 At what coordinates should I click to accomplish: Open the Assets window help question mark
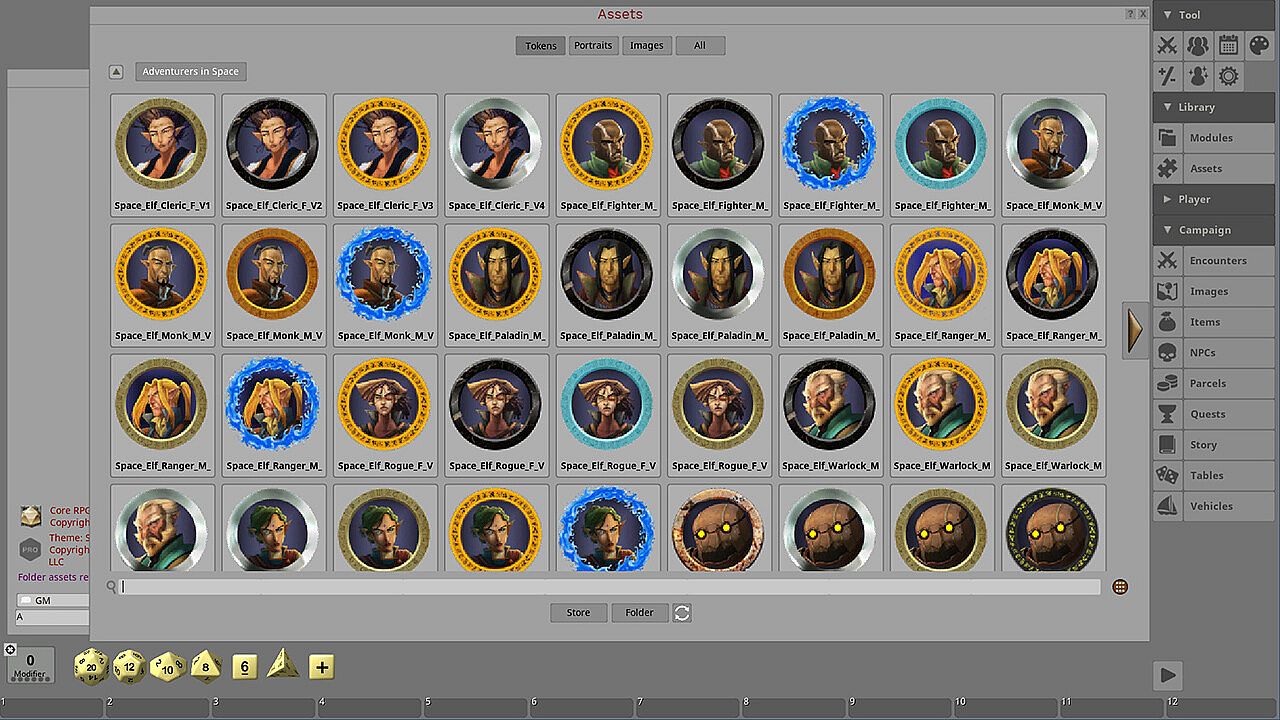[x=1130, y=14]
